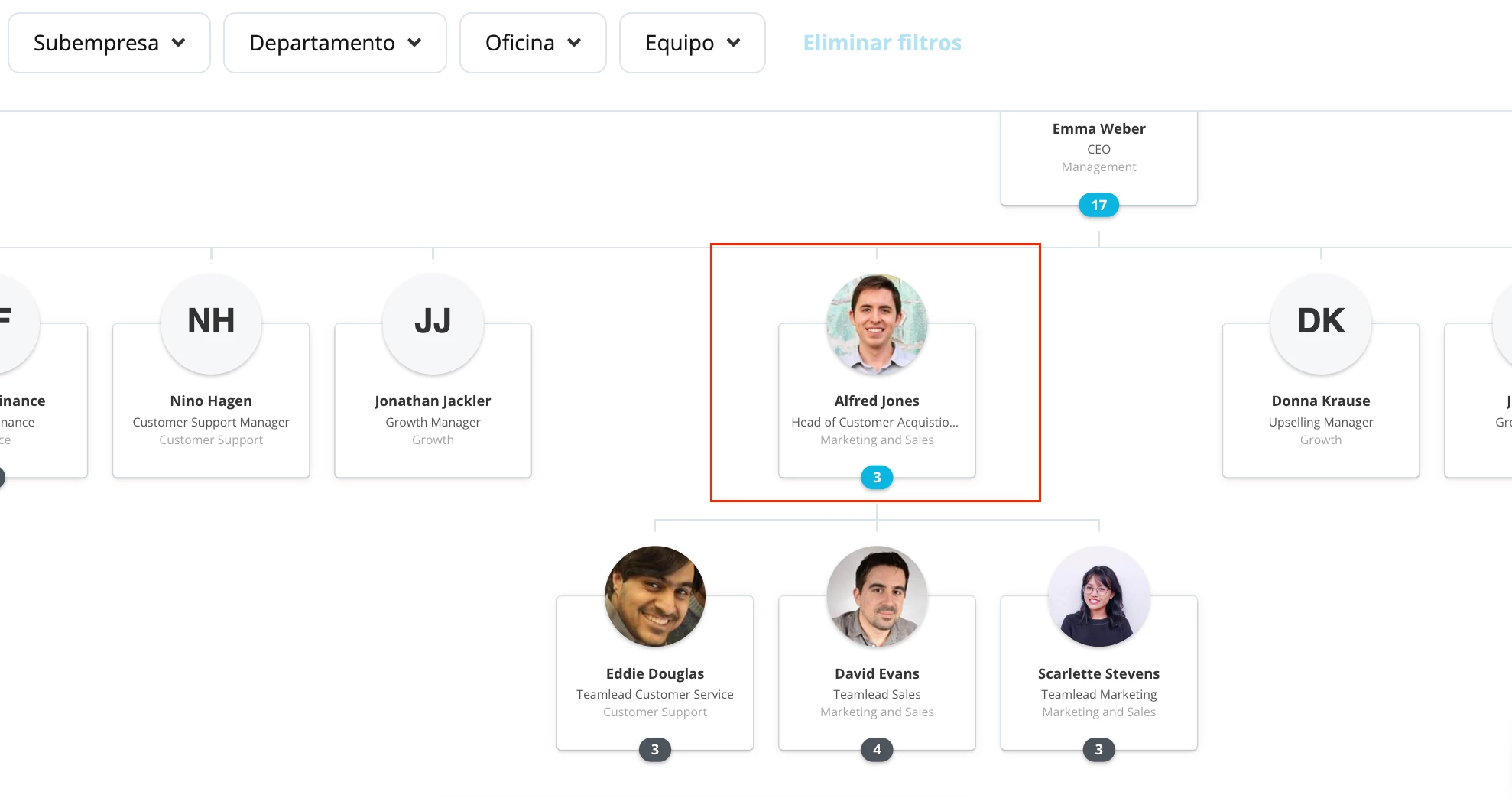Select the name Eddie Douglas
The image size is (1512, 798).
(655, 674)
